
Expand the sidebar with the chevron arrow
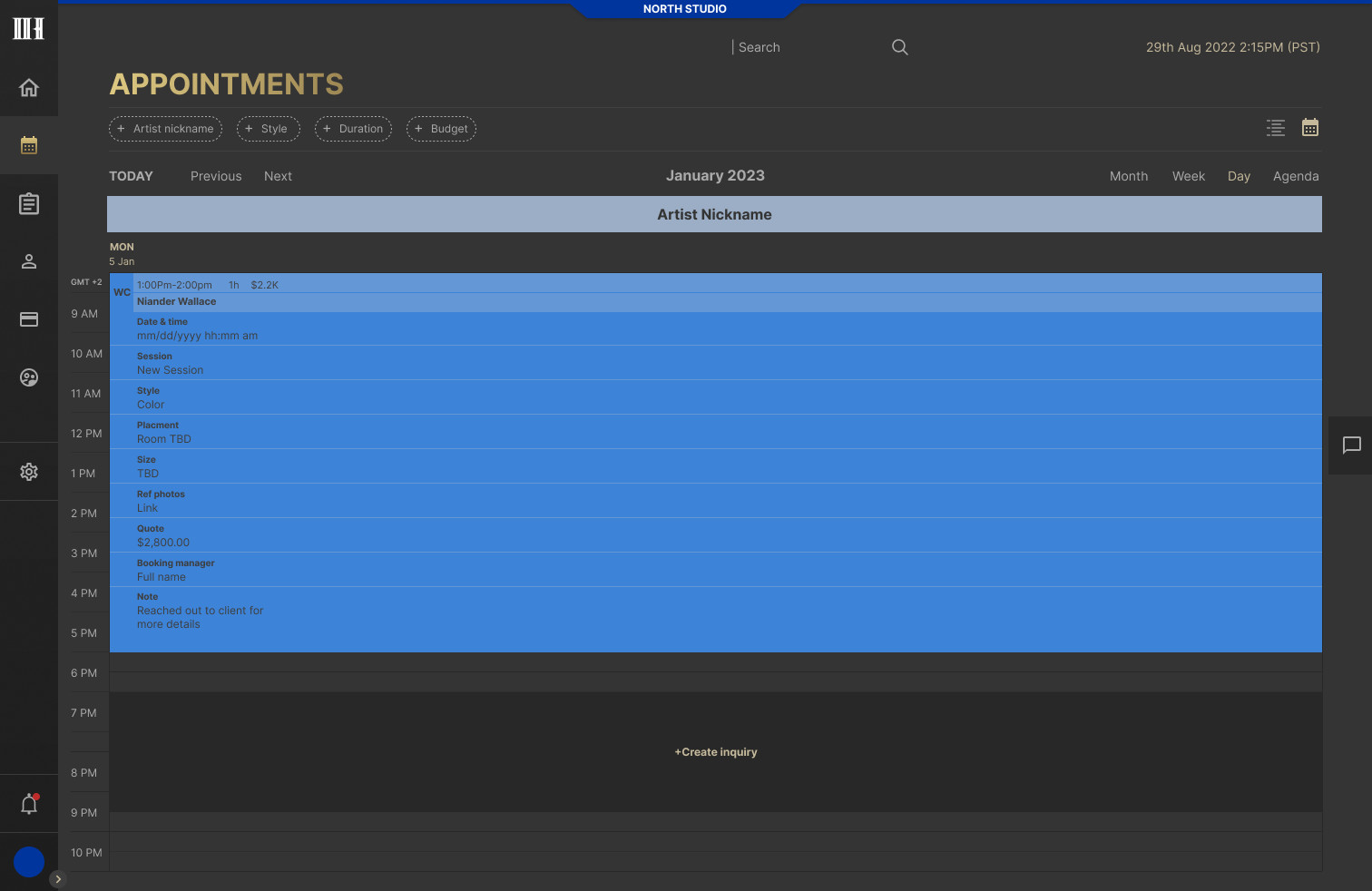58,878
